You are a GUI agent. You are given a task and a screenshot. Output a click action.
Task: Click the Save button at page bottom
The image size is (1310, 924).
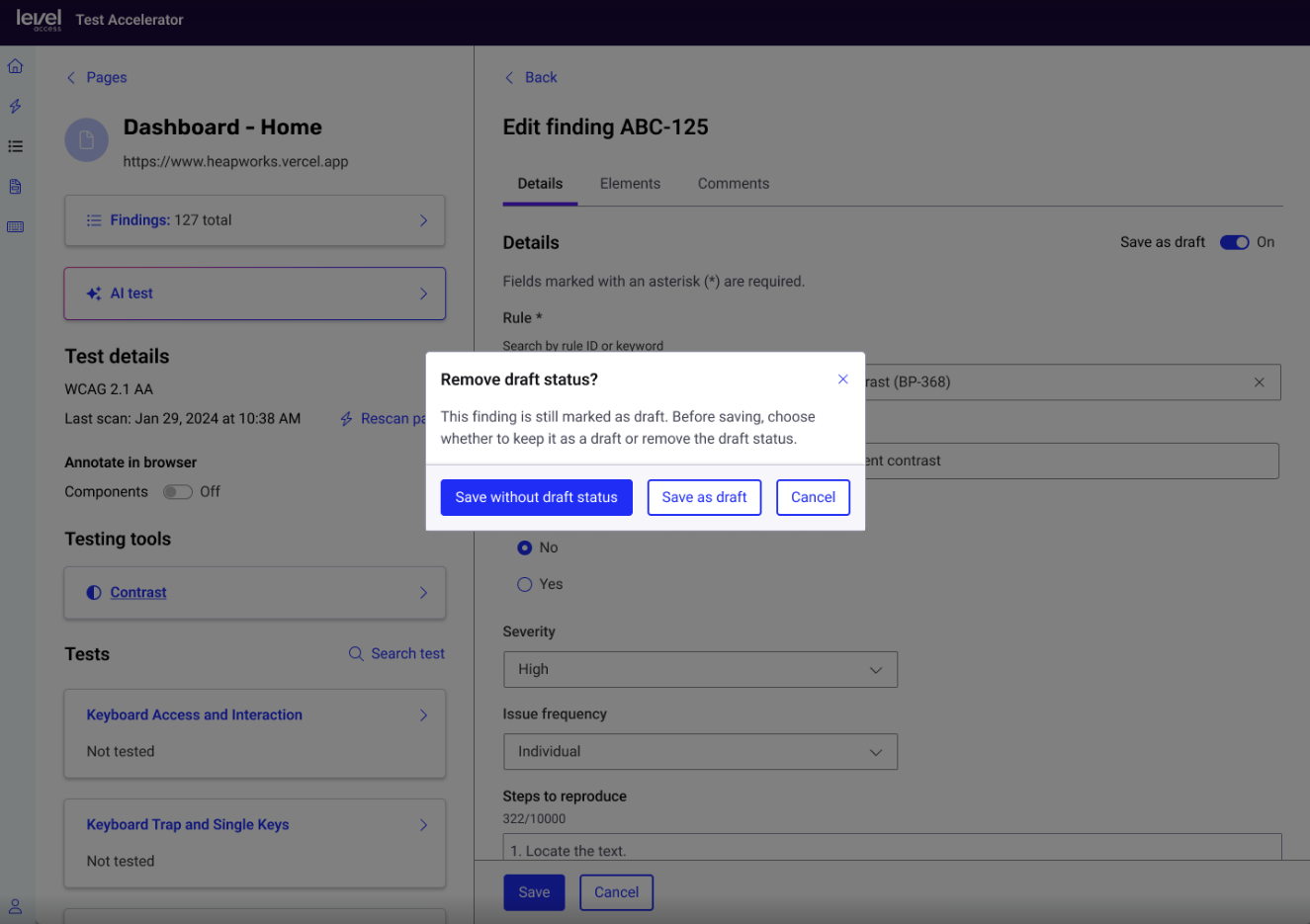534,892
